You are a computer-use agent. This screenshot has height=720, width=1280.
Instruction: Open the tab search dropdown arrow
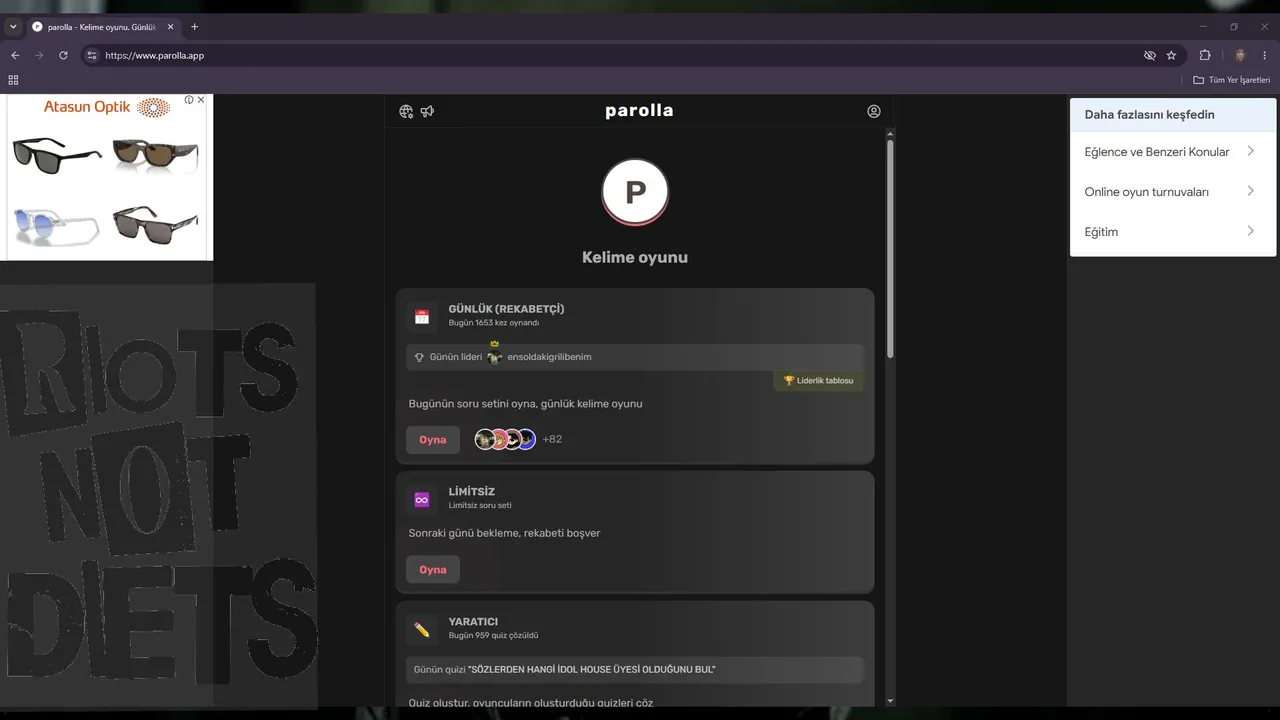click(13, 27)
